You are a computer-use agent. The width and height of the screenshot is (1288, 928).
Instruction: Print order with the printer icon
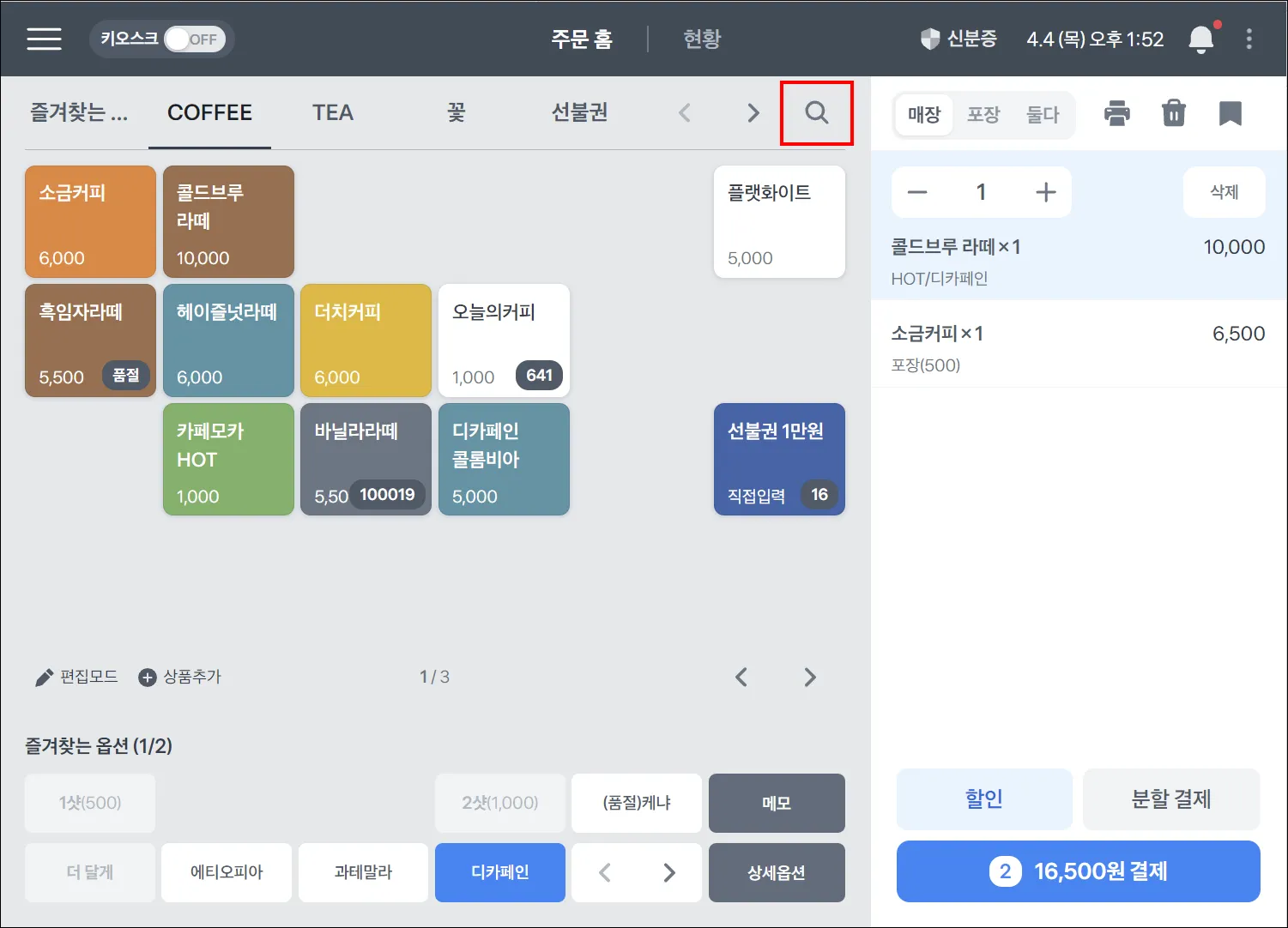click(x=1116, y=113)
